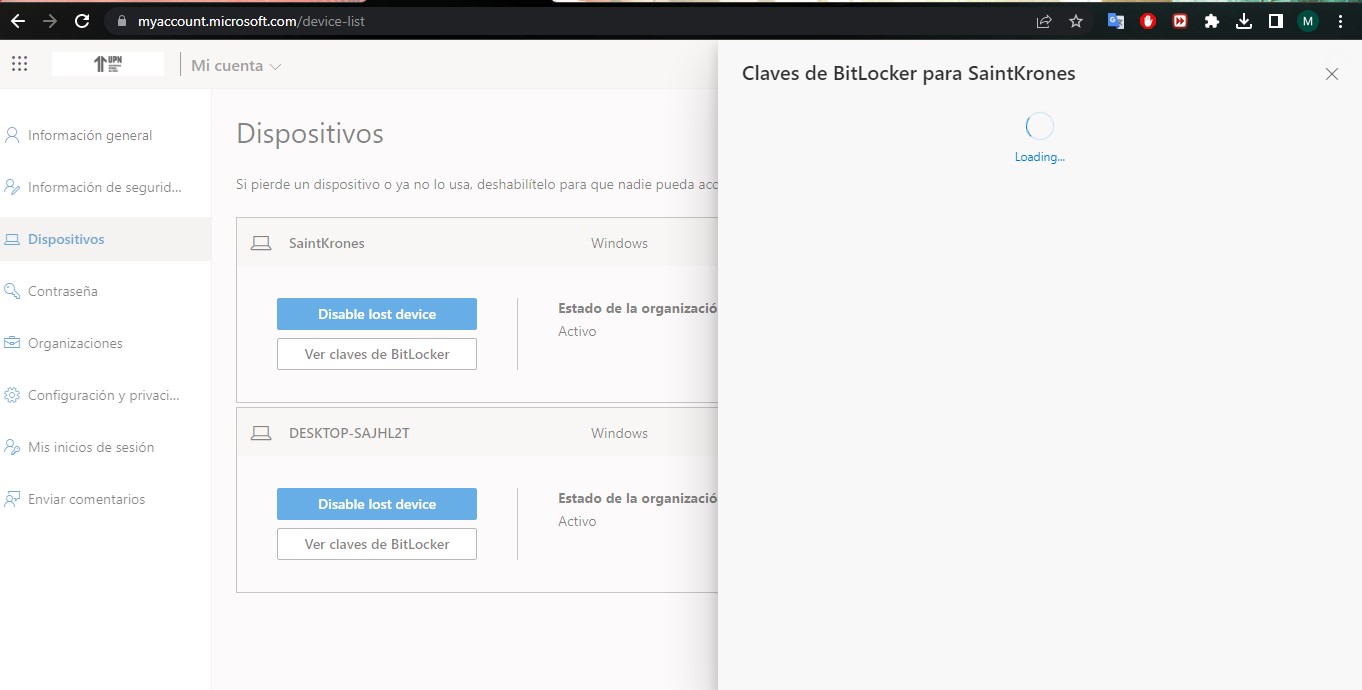
Task: Open the red adblock stop-hand extension
Action: click(1148, 20)
